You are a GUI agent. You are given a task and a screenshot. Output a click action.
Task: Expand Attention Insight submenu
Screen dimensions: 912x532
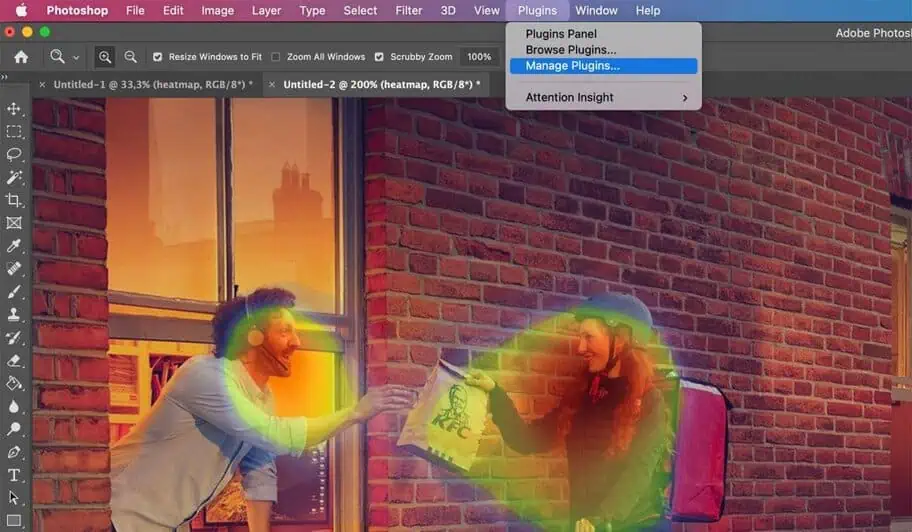click(x=603, y=97)
